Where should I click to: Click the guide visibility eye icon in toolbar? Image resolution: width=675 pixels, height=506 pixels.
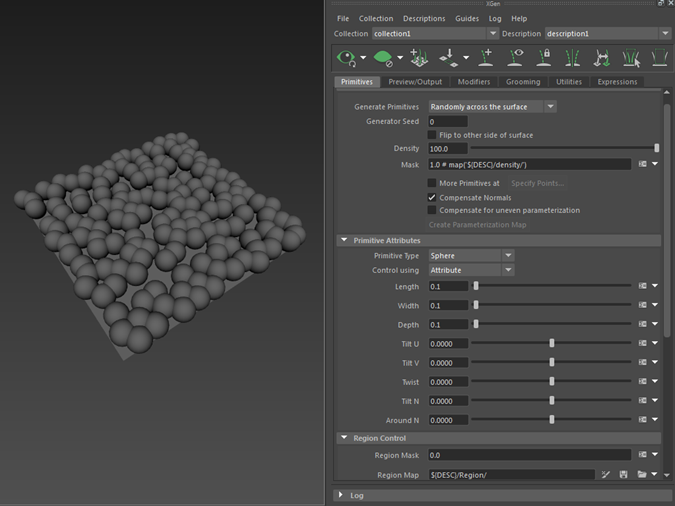(x=515, y=58)
